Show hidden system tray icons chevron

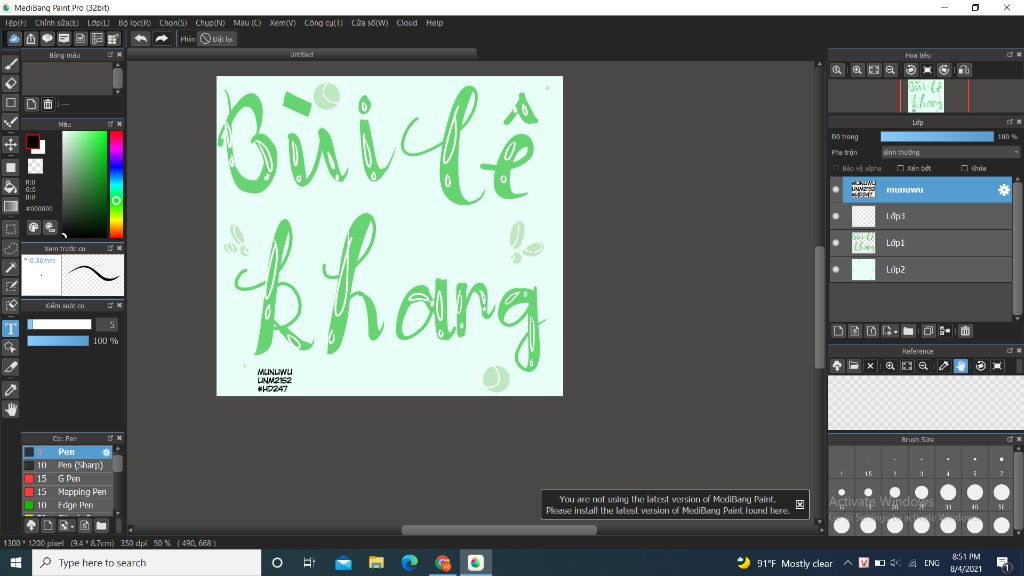848,563
